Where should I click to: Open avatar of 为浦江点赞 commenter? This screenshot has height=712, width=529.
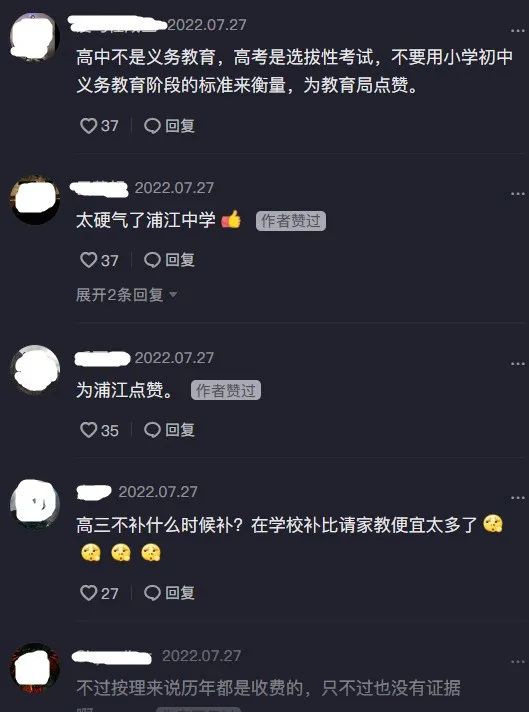[35, 370]
